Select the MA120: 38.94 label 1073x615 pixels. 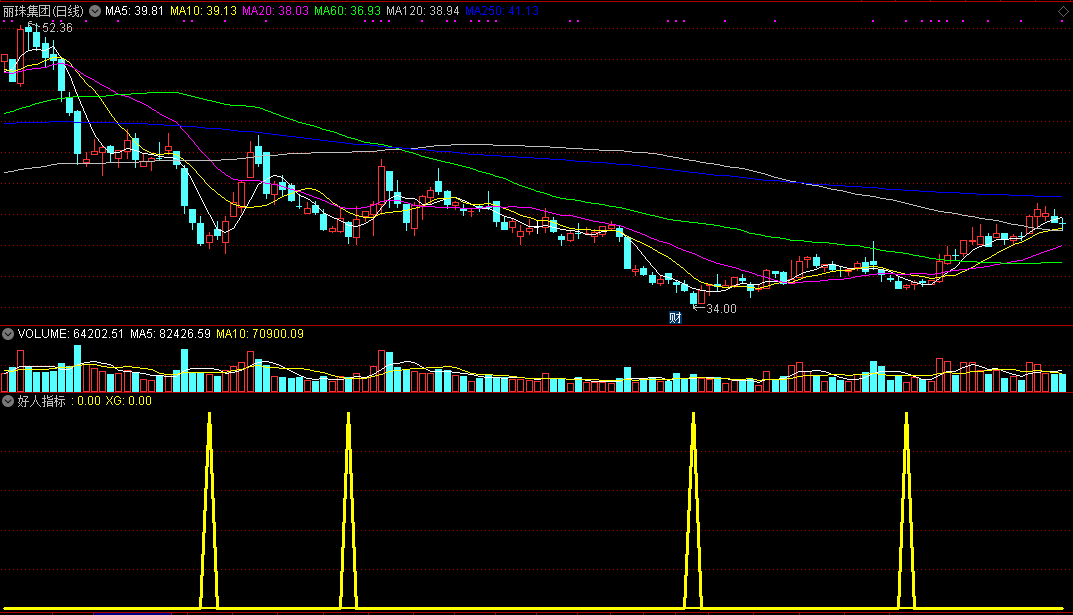423,11
